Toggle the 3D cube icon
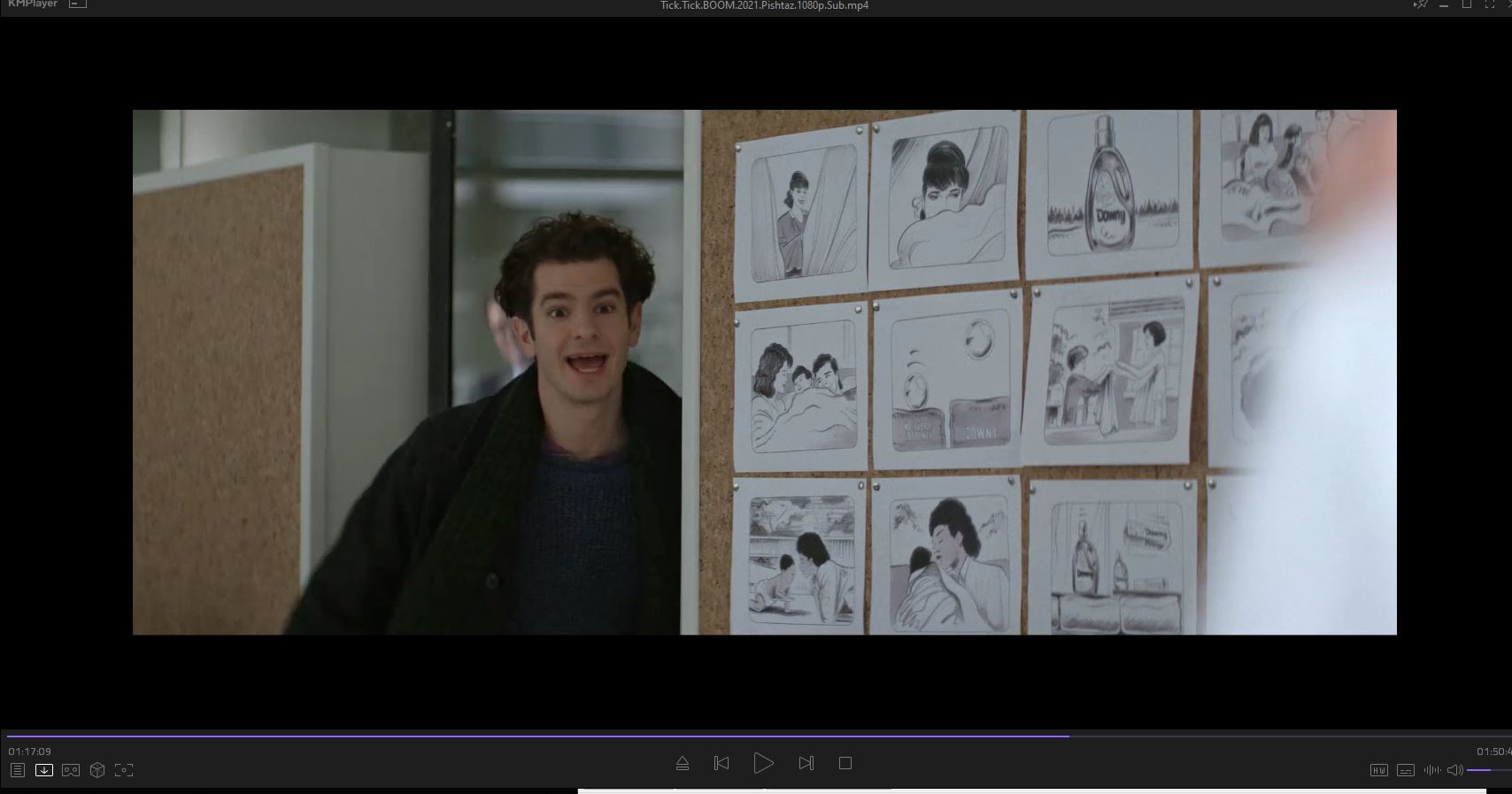Viewport: 1512px width, 794px height. [x=97, y=770]
